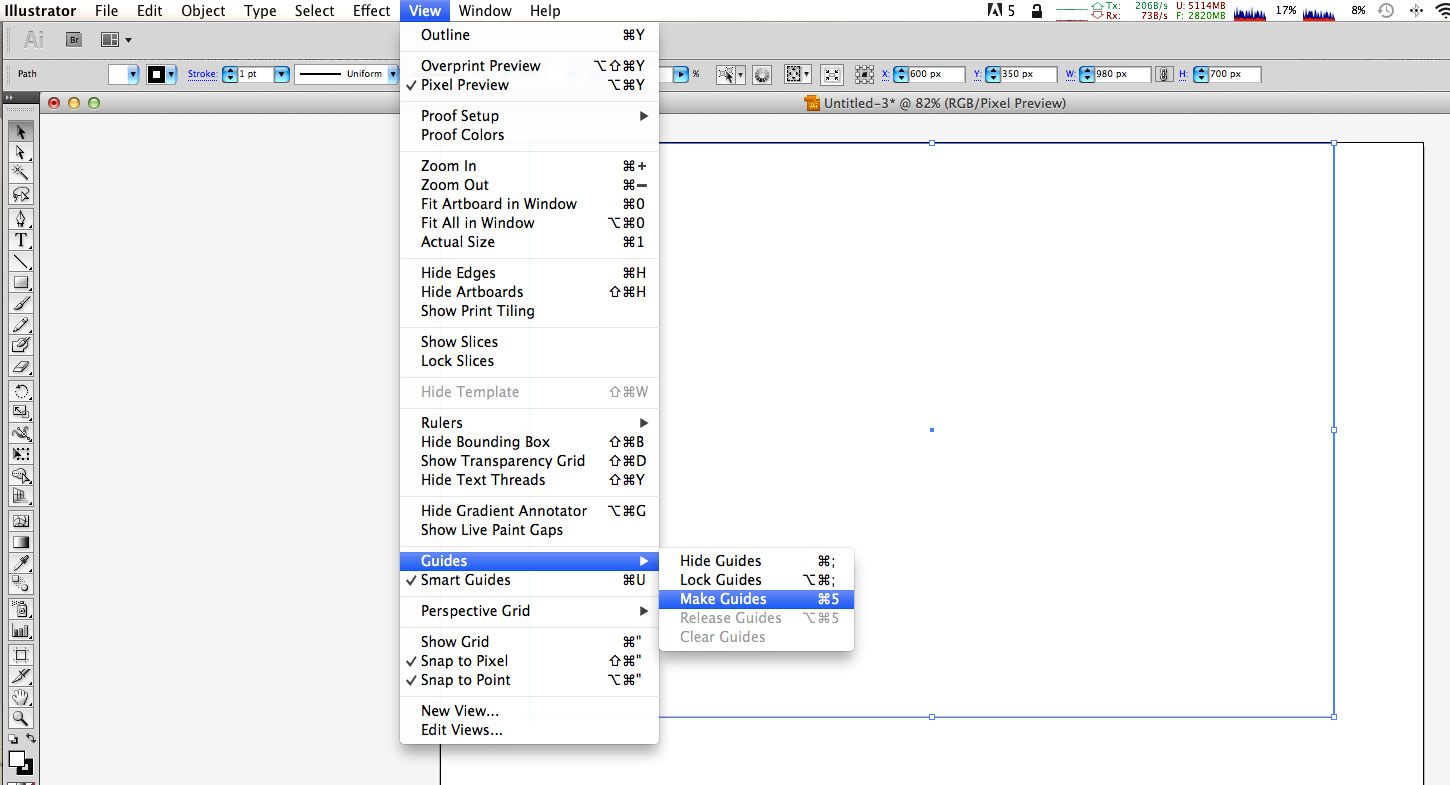This screenshot has height=785, width=1450.
Task: Select the Eyedropper tool
Action: [x=21, y=563]
